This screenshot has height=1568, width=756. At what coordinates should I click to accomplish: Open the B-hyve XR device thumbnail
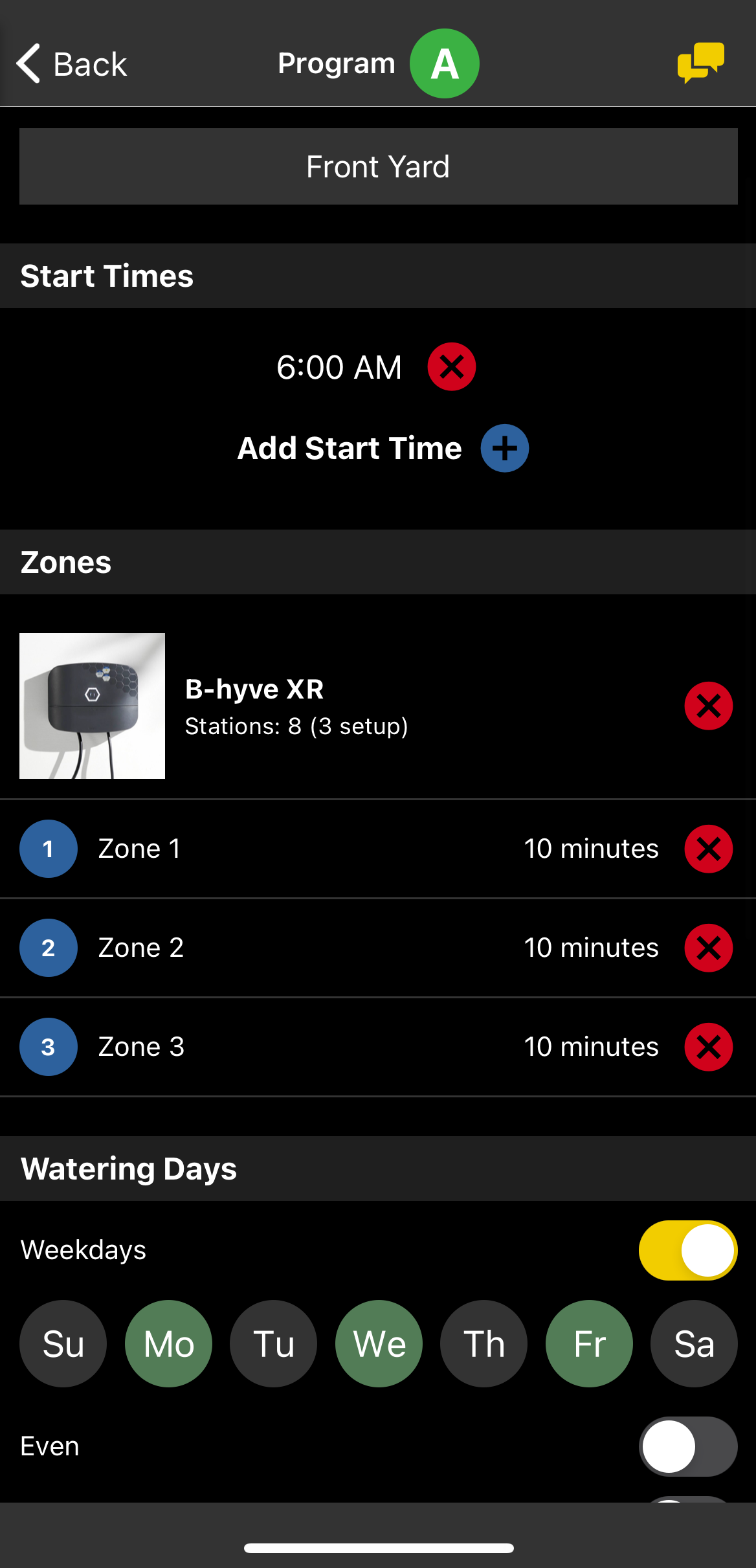click(92, 706)
